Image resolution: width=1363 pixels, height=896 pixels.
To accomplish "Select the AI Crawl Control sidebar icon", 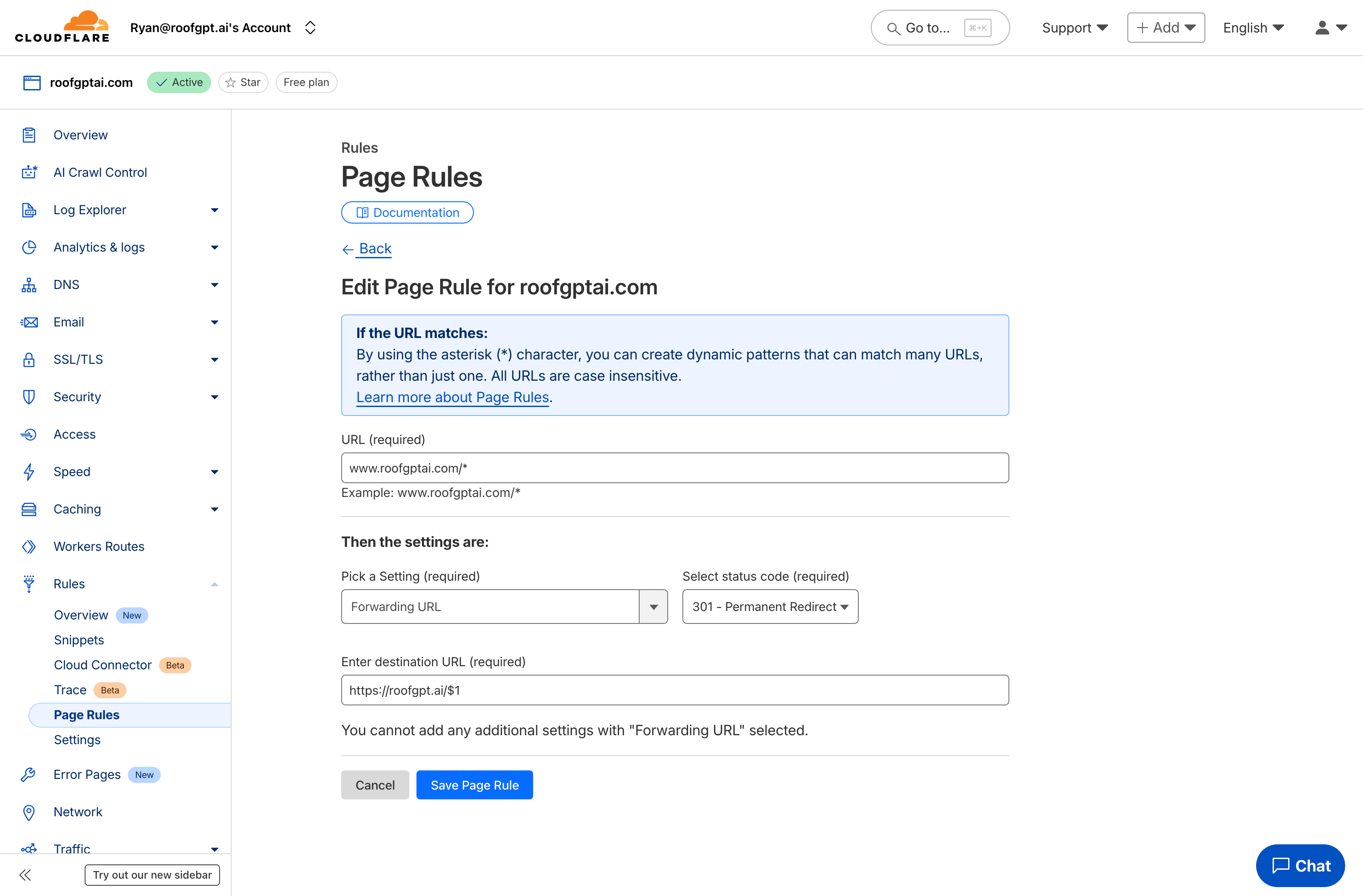I will [x=29, y=172].
